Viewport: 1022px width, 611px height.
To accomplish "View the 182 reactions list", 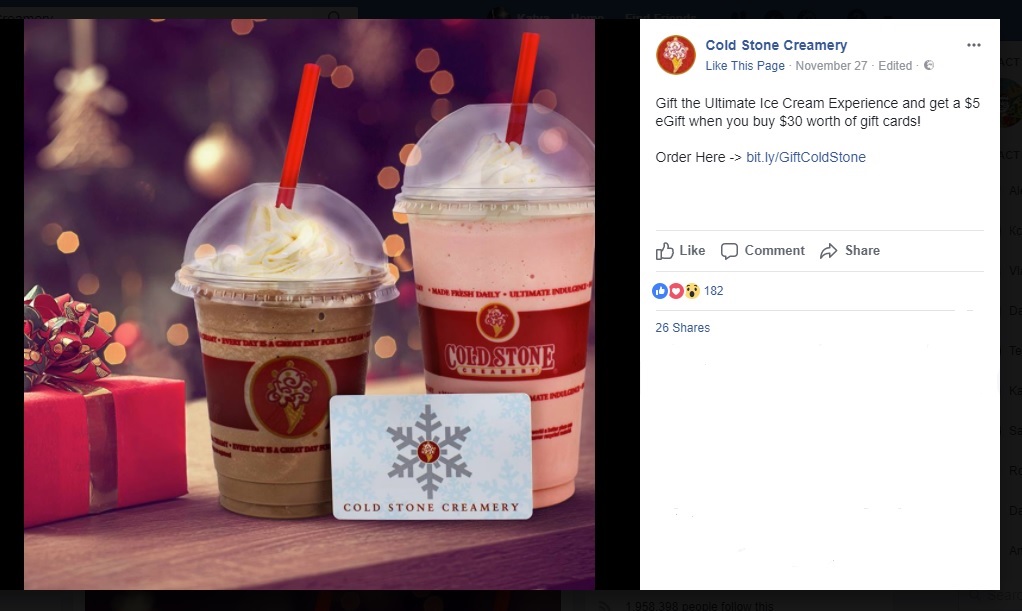I will click(x=714, y=291).
